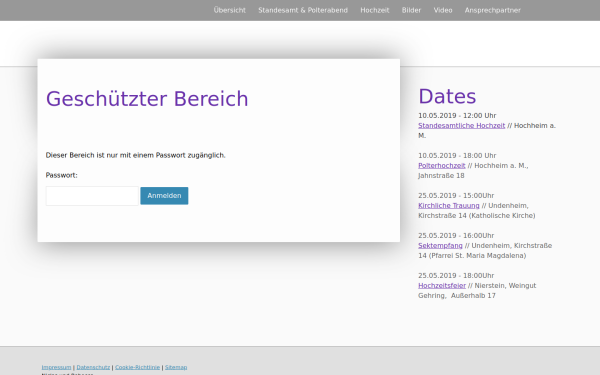Click the Passwort input field
The image size is (600, 375).
click(x=92, y=196)
